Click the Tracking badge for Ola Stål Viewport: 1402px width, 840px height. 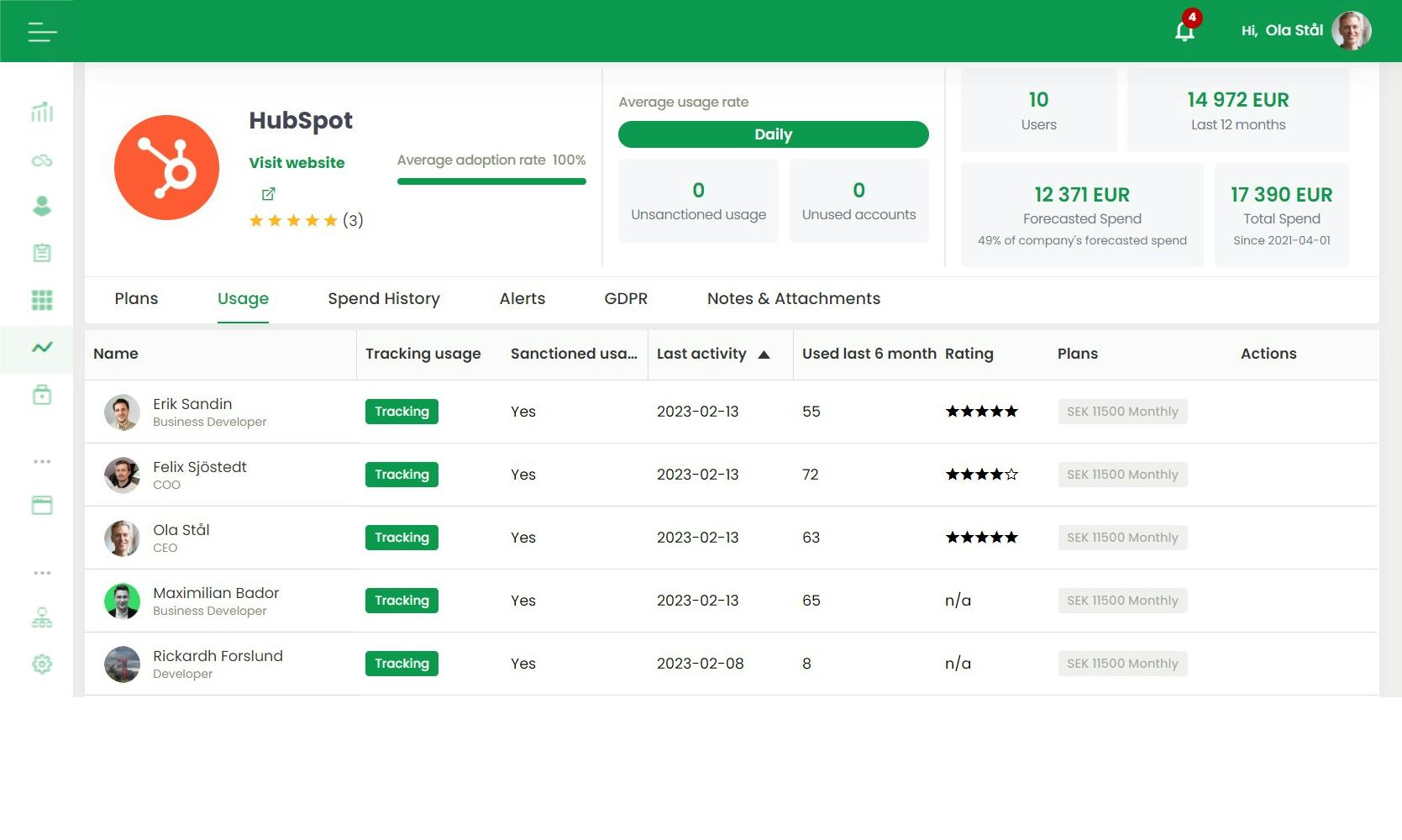[x=402, y=538]
